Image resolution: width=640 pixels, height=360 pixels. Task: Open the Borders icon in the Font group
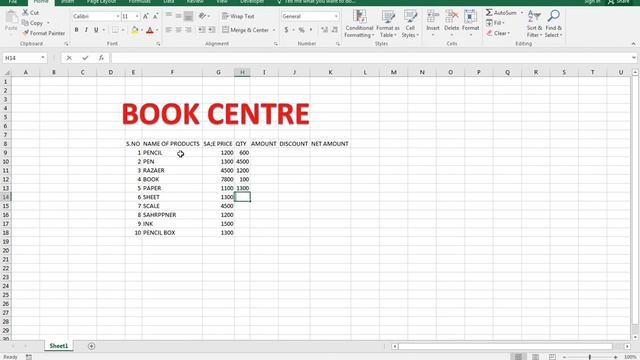(116, 30)
